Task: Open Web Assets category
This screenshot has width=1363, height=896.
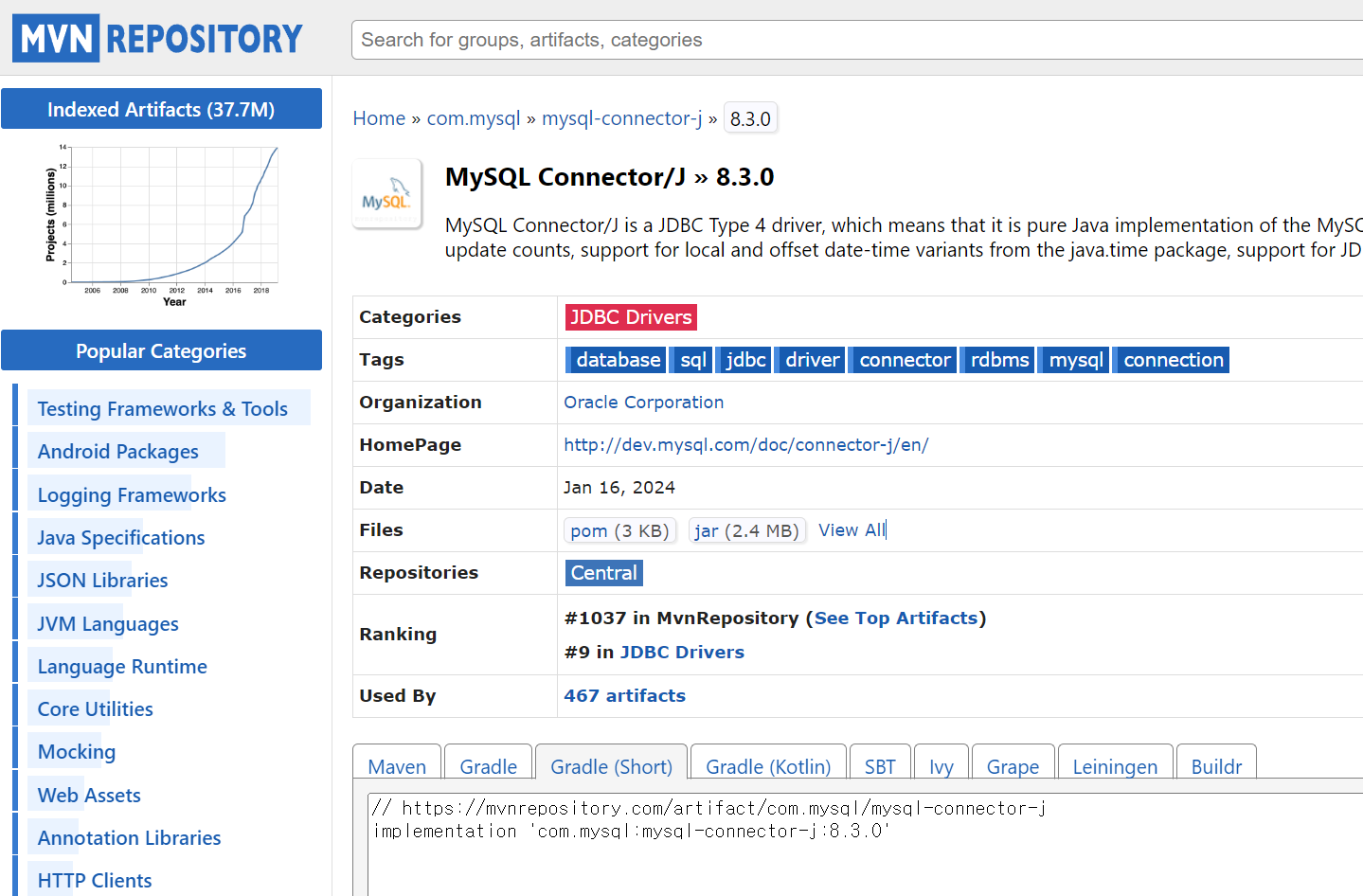Action: [89, 796]
